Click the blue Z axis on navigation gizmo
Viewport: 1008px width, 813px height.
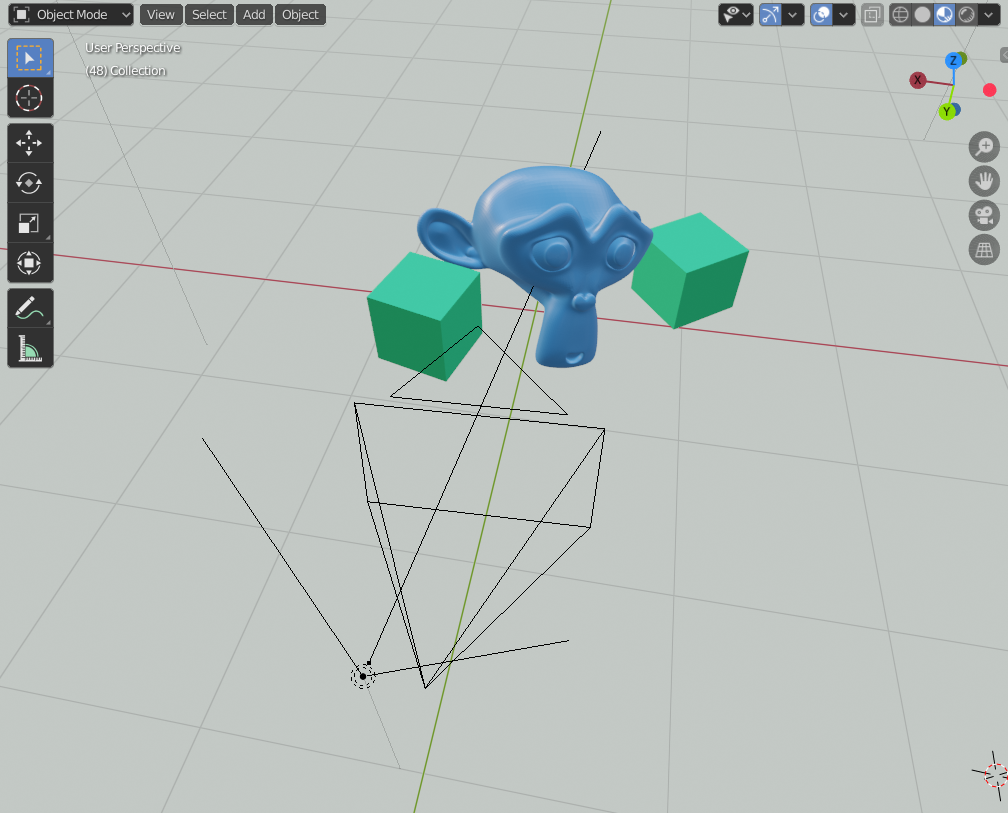(x=953, y=61)
